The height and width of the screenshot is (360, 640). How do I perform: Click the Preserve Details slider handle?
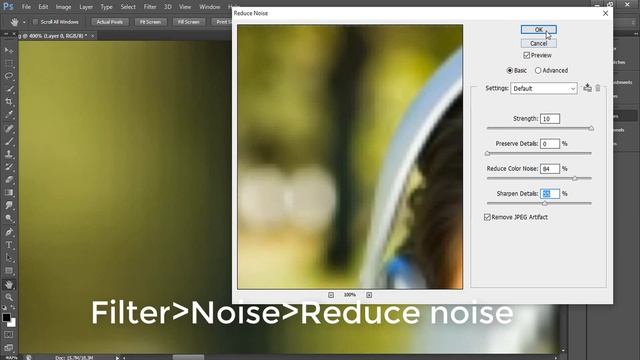487,153
